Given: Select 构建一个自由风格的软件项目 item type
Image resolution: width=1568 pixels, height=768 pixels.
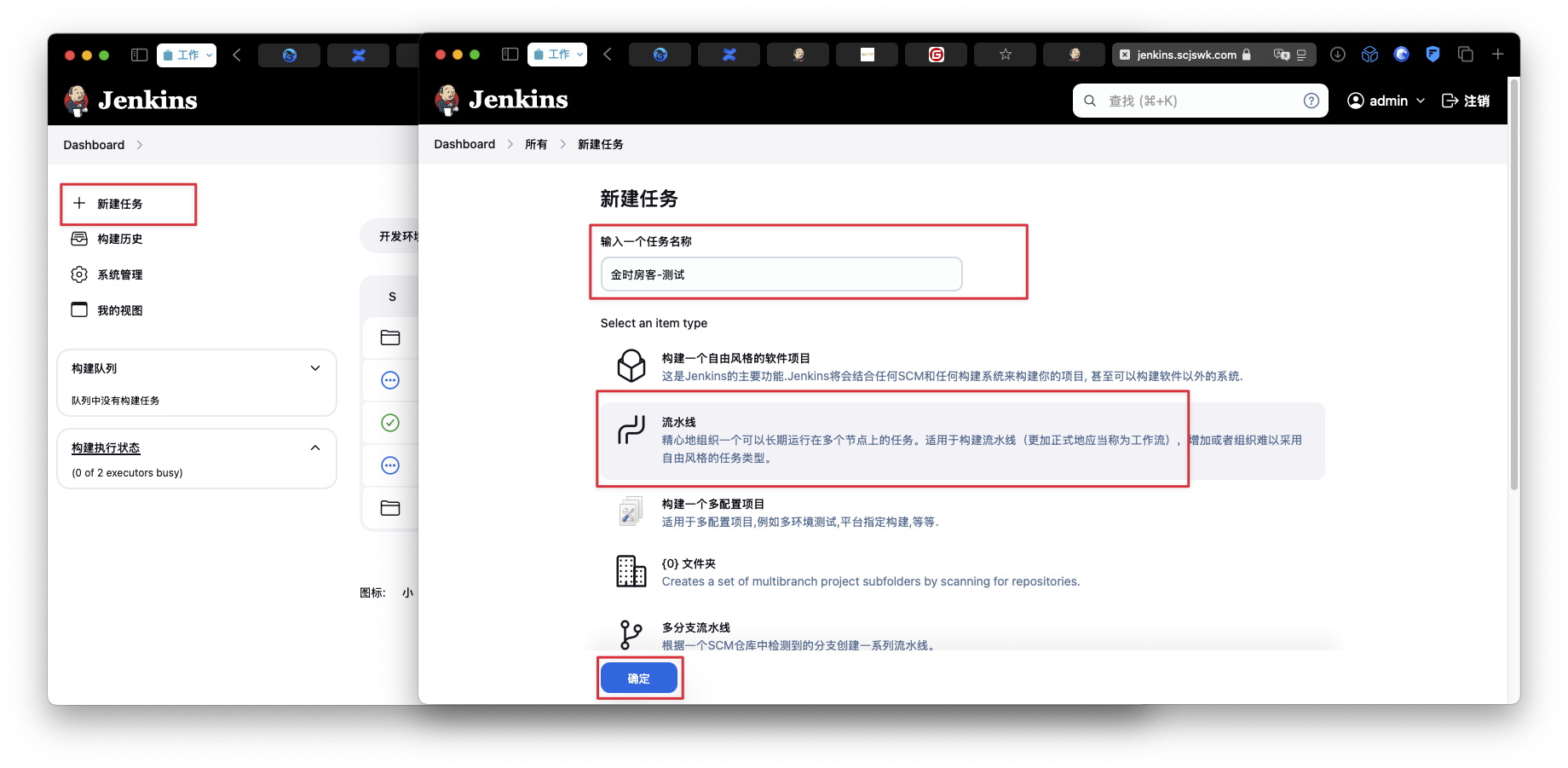Looking at the screenshot, I should [x=962, y=367].
